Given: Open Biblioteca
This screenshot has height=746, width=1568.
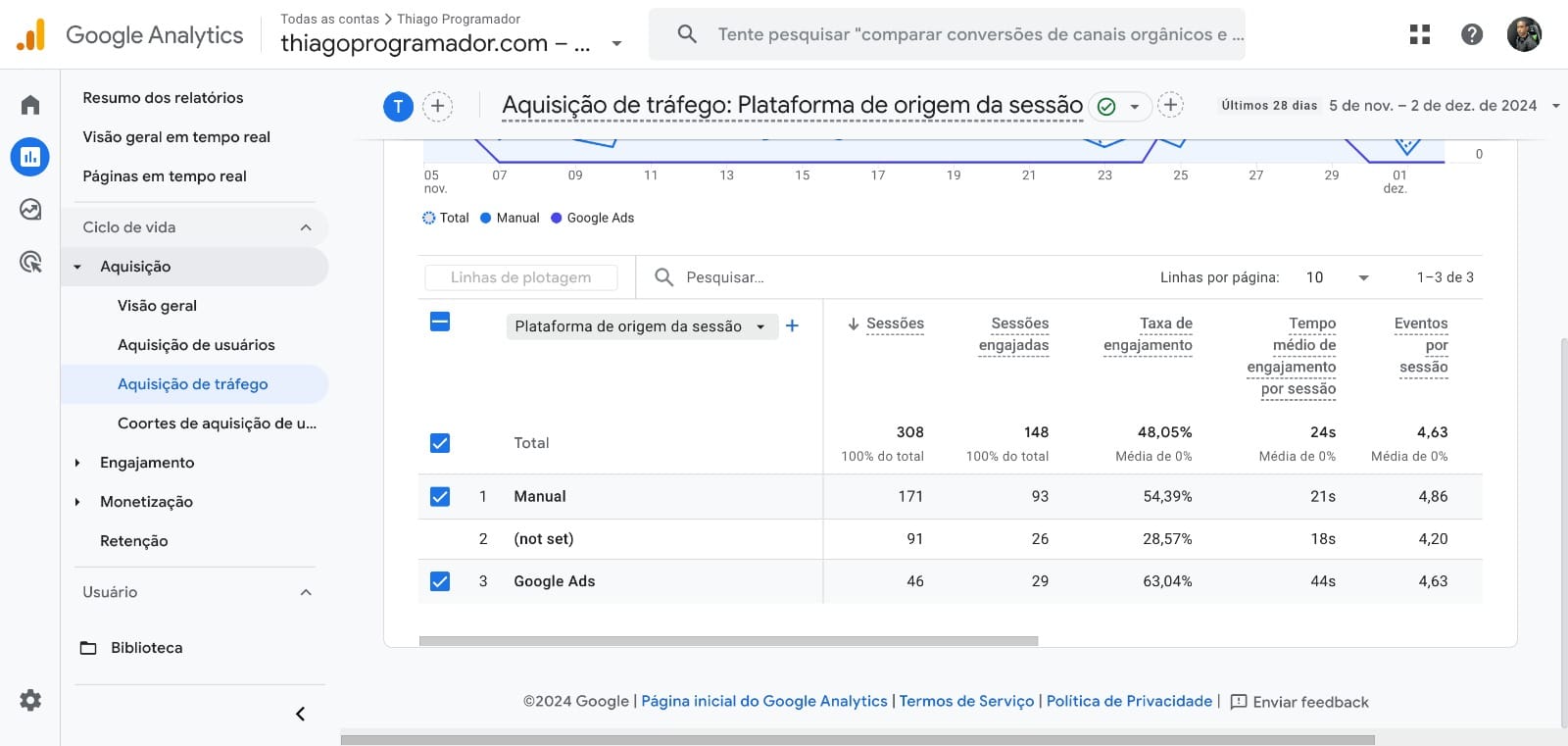Looking at the screenshot, I should (x=146, y=648).
